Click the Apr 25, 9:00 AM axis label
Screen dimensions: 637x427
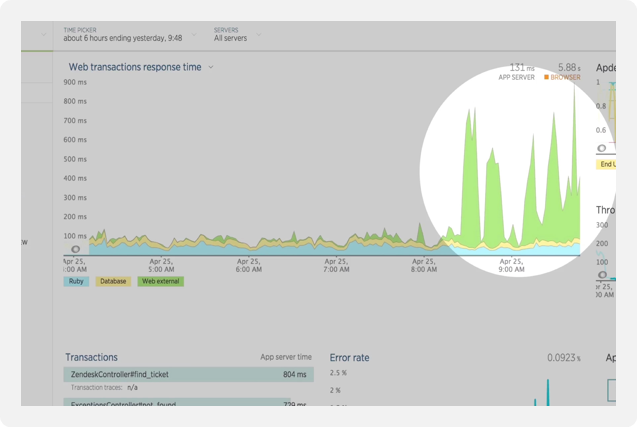(x=511, y=265)
